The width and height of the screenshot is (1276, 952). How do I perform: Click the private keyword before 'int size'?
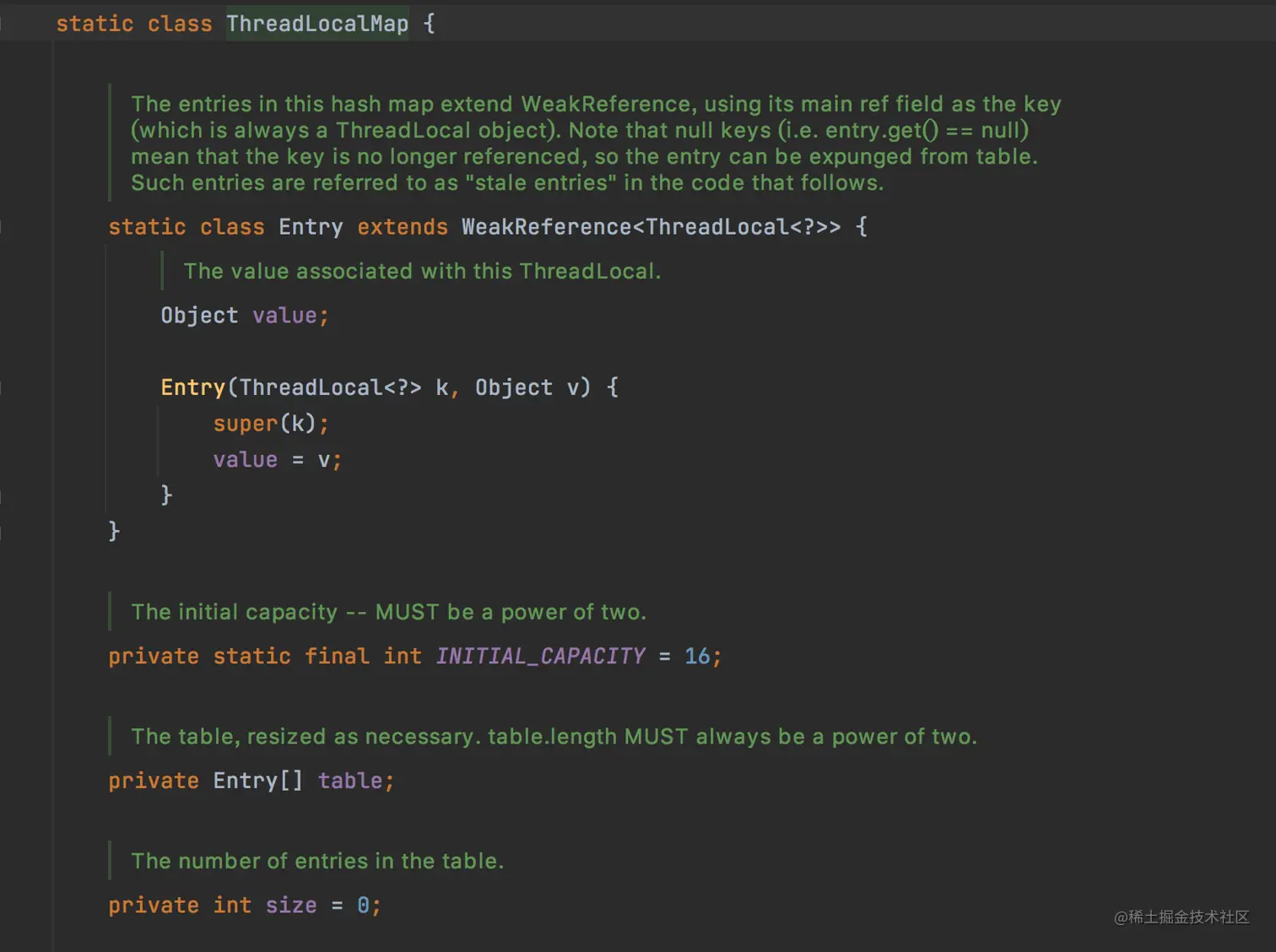tap(154, 906)
